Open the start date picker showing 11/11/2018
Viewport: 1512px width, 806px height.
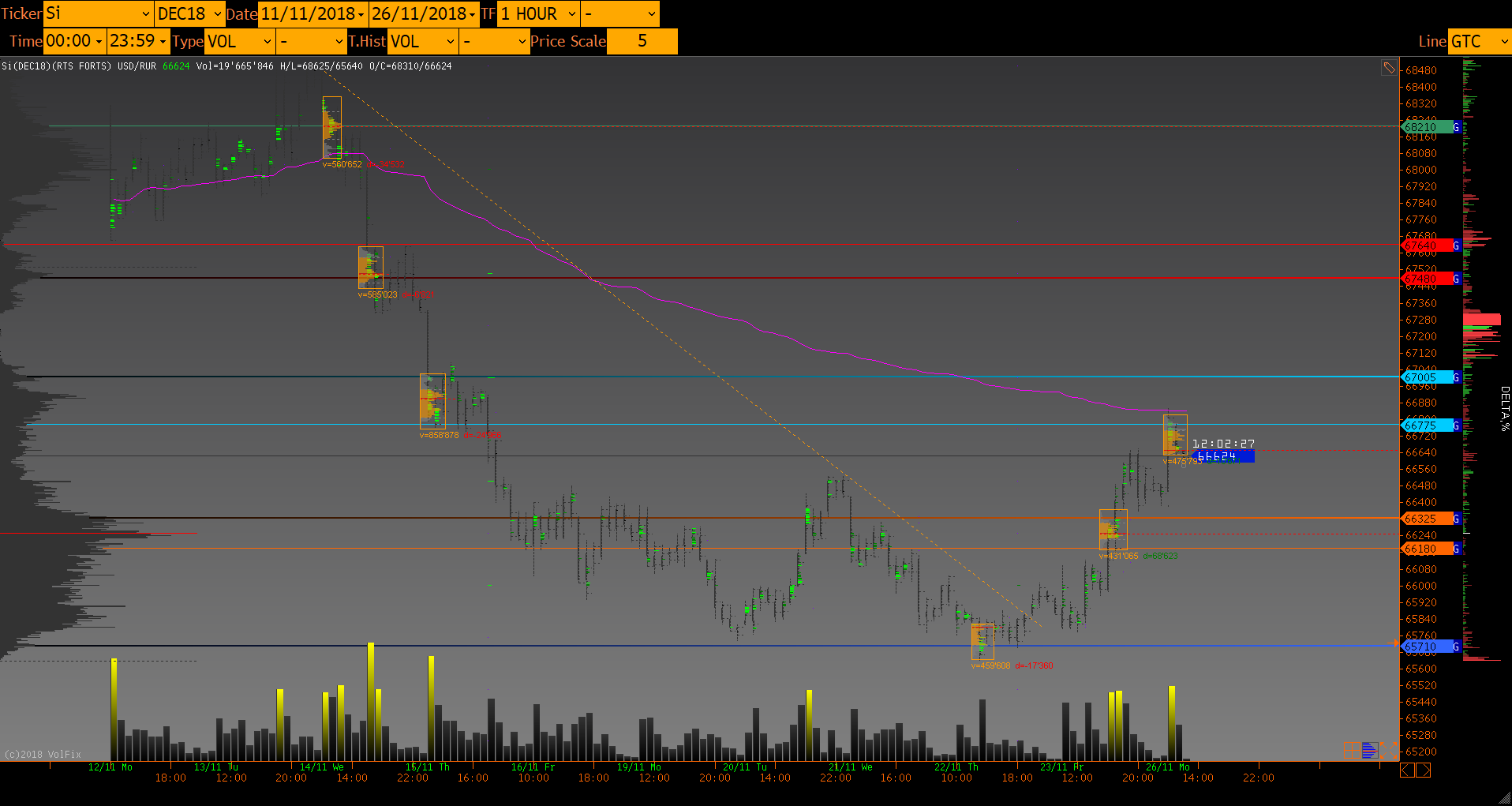[x=313, y=14]
